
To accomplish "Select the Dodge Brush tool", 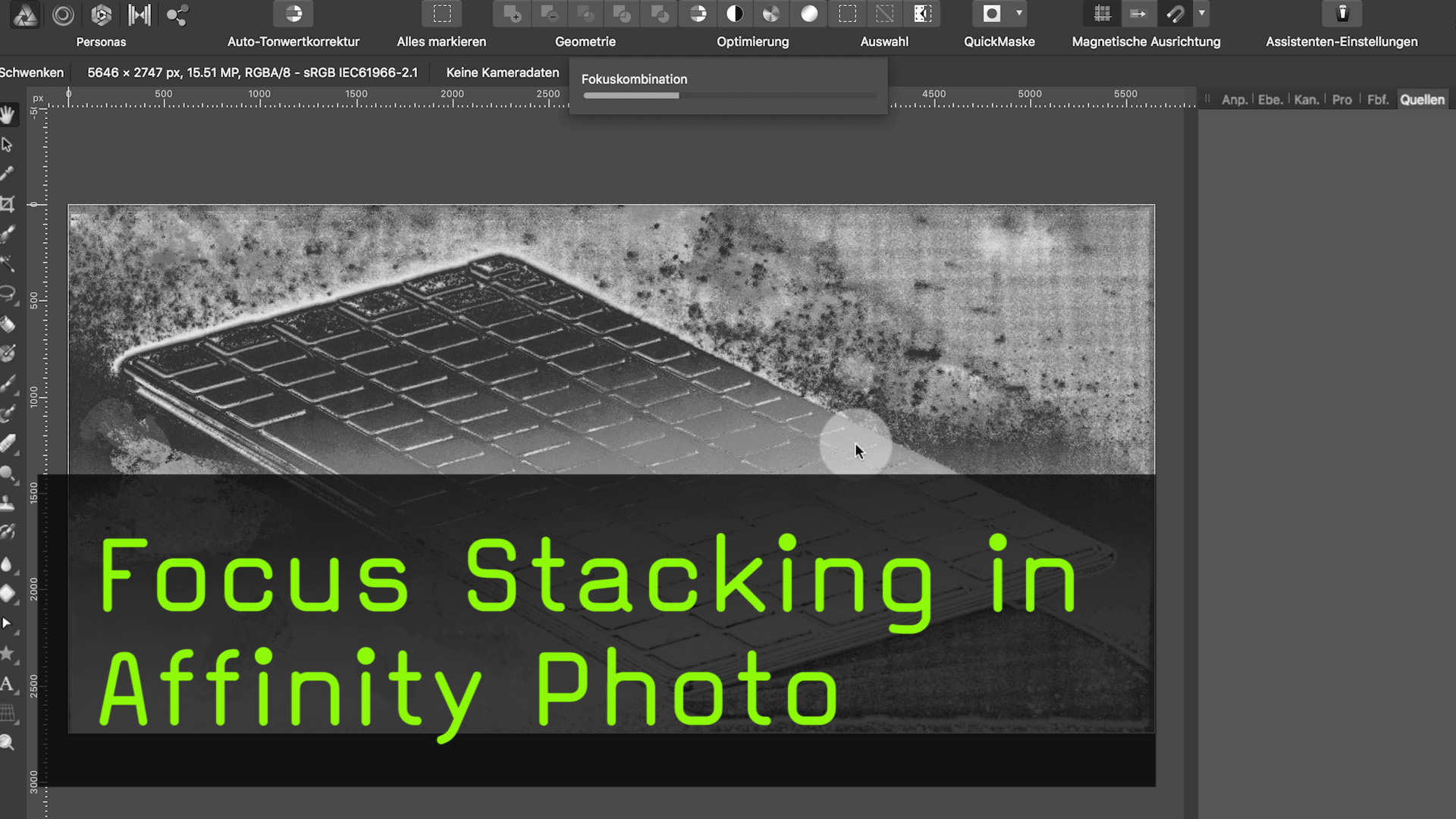I will (8, 474).
